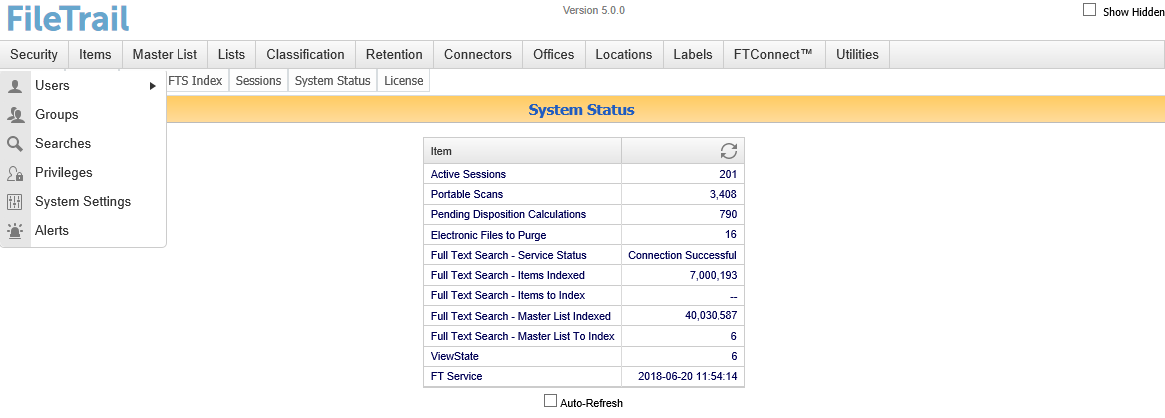
Task: Click the Connection Successful status text
Action: pos(682,255)
